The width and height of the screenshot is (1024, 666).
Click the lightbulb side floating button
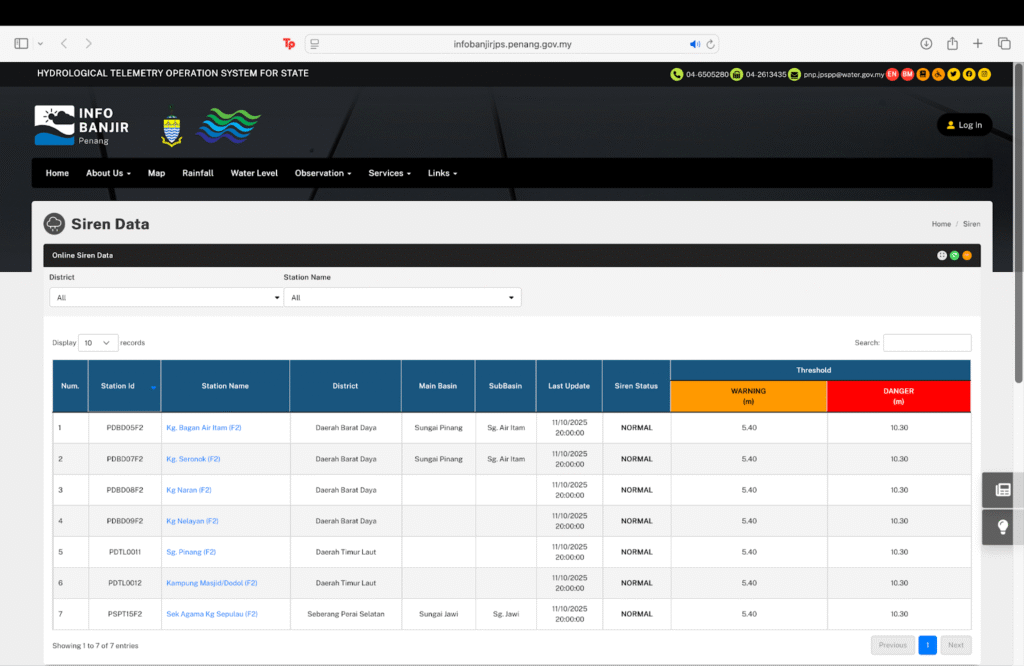[1002, 526]
